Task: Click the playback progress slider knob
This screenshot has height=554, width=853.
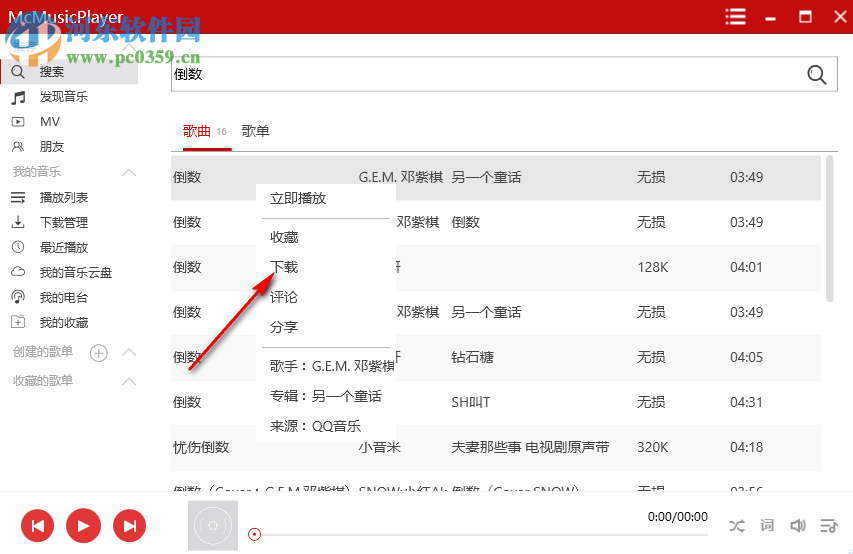Action: (x=254, y=534)
